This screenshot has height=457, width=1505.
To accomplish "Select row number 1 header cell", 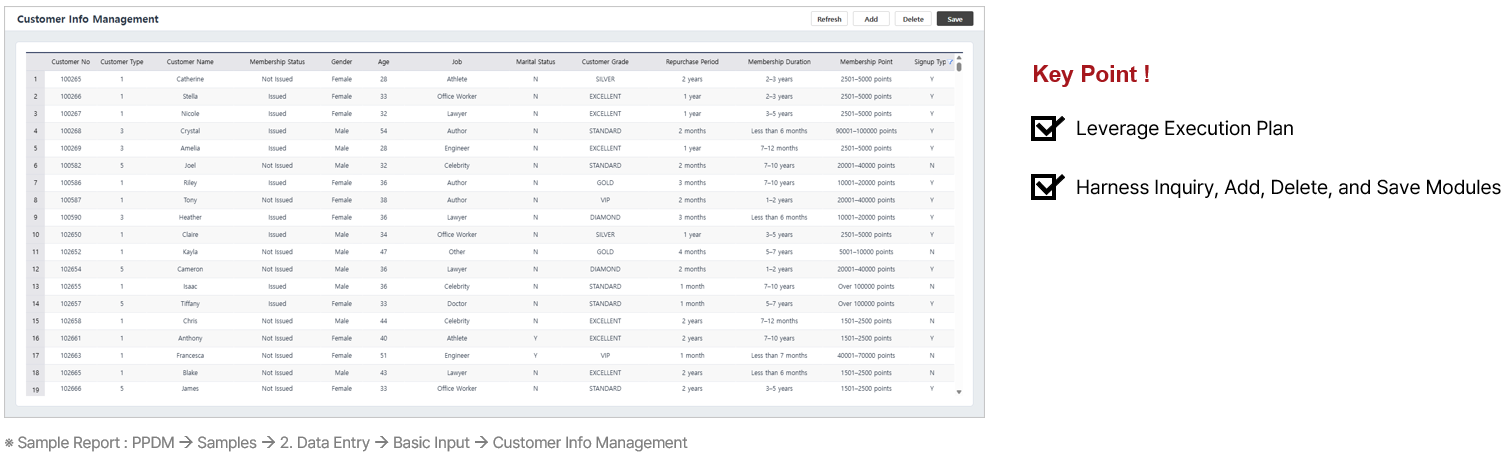I will (36, 79).
